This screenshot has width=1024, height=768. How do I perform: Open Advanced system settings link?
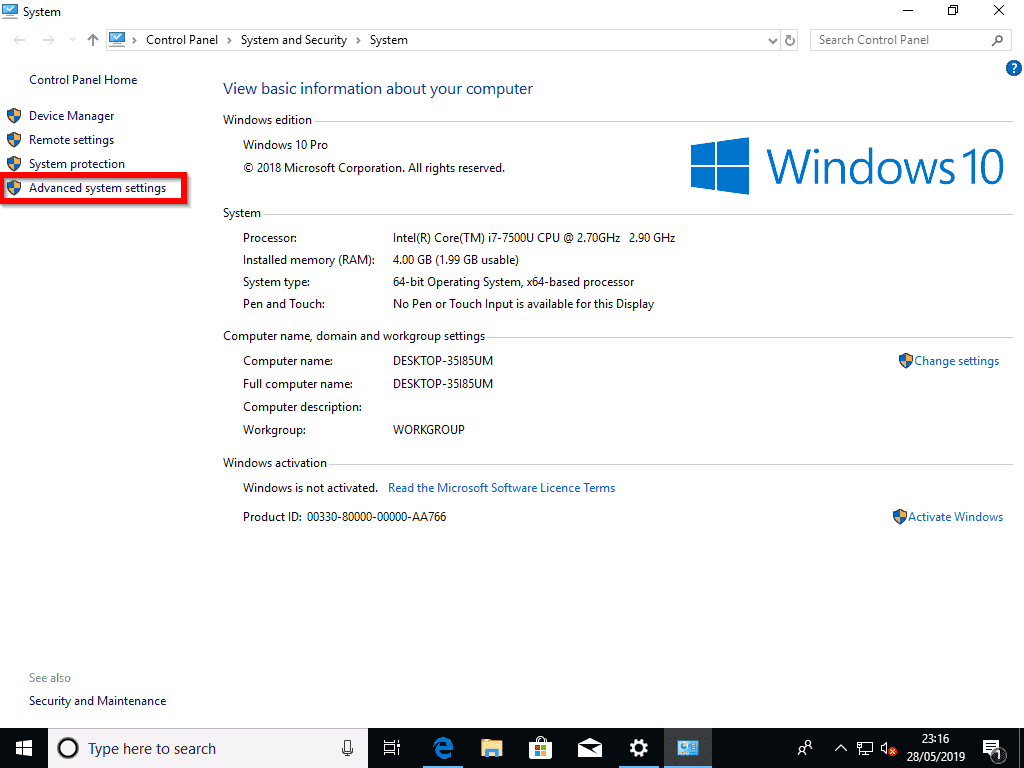pos(97,188)
